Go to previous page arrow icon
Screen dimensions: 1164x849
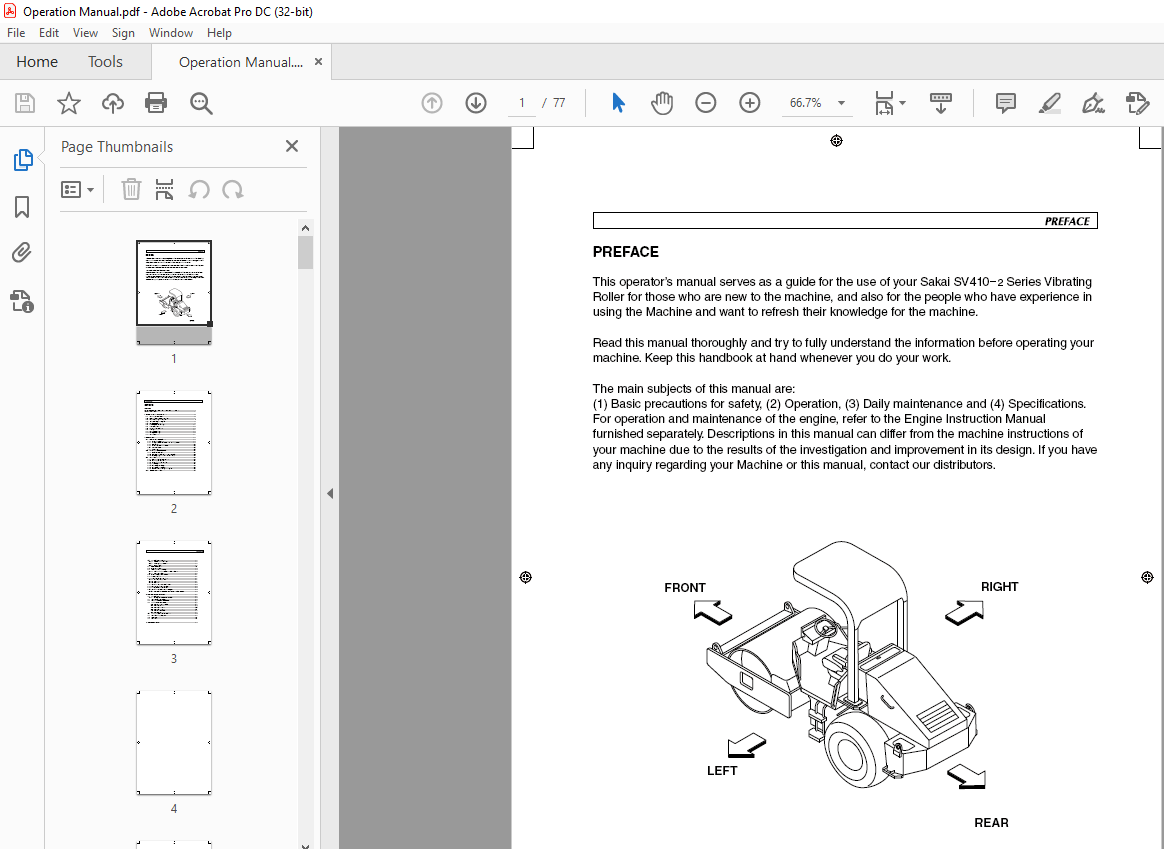click(x=432, y=103)
